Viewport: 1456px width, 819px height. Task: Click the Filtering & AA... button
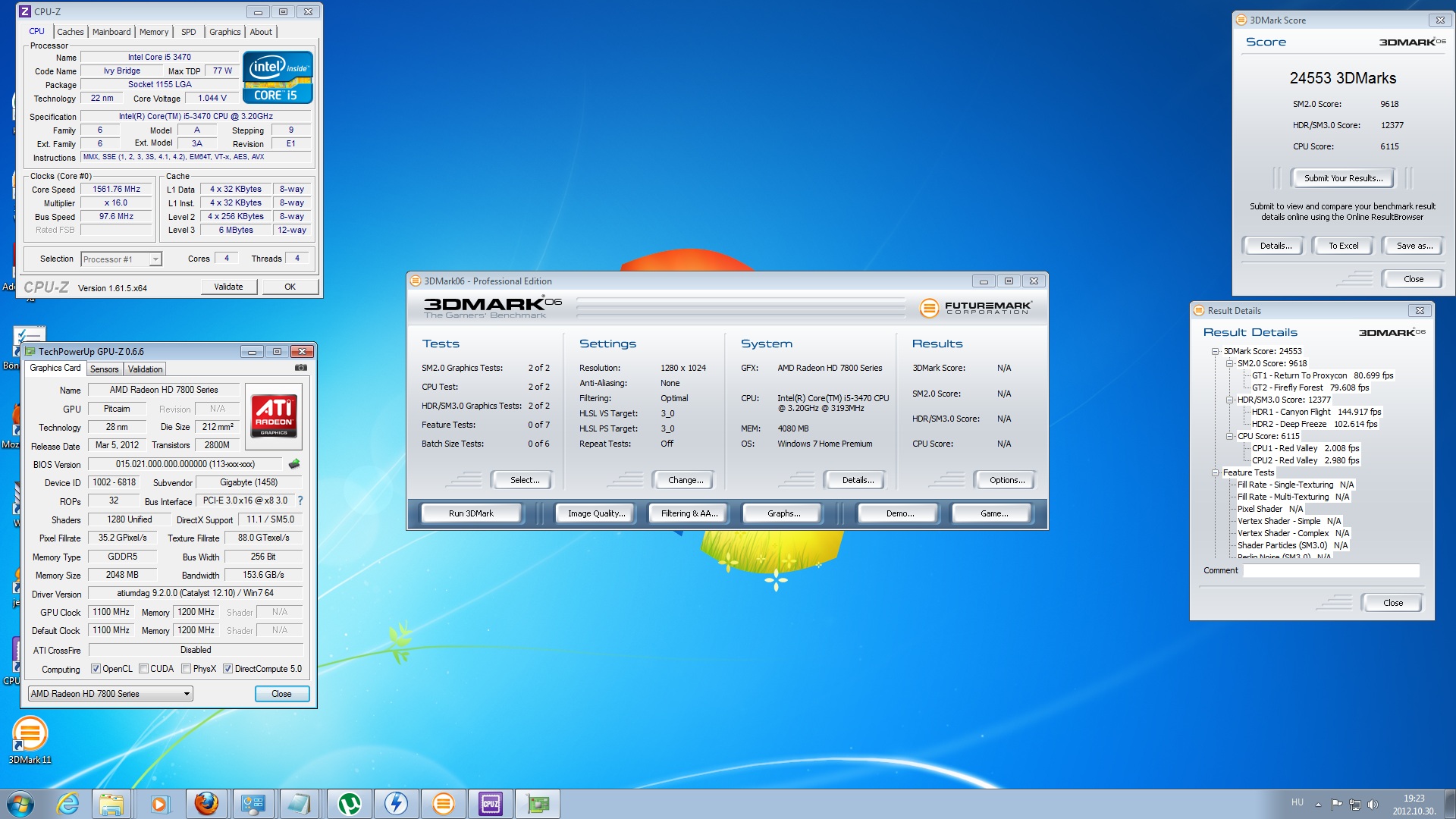coord(689,513)
